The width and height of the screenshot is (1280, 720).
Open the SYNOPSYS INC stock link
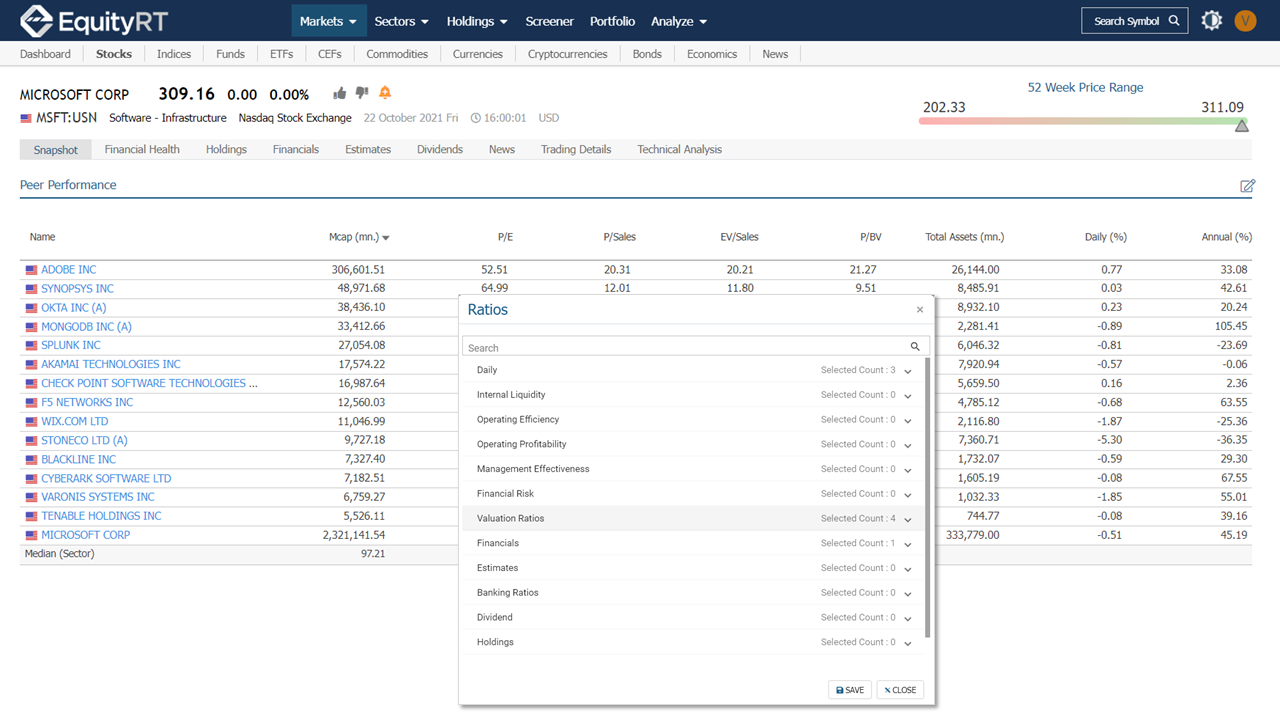(77, 289)
